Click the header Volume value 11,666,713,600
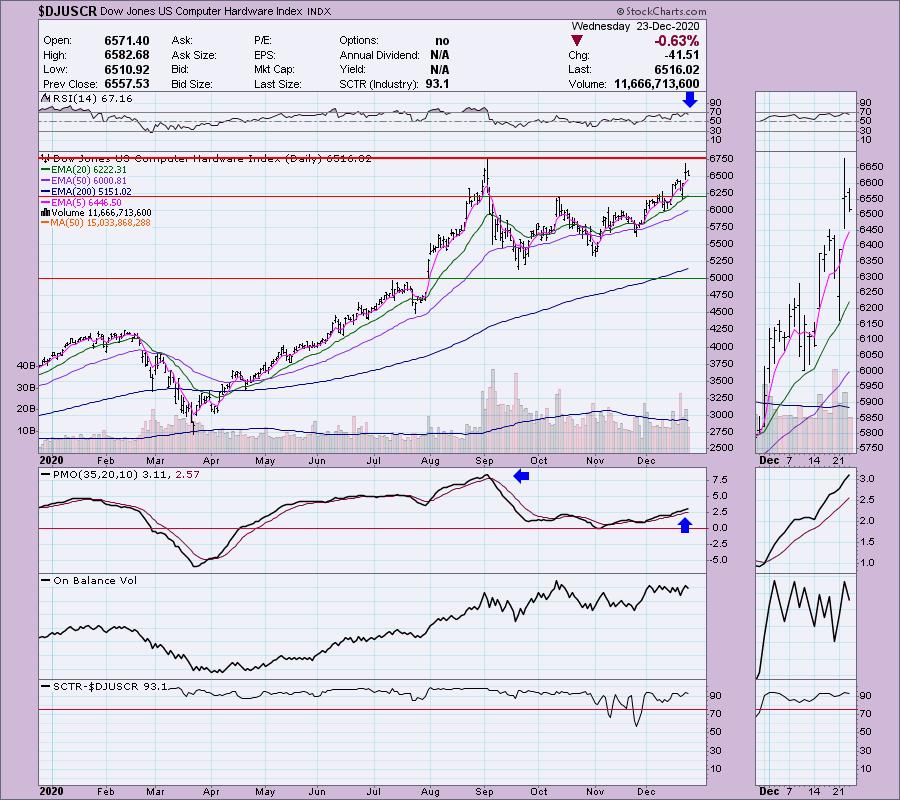900x800 pixels. (x=657, y=84)
